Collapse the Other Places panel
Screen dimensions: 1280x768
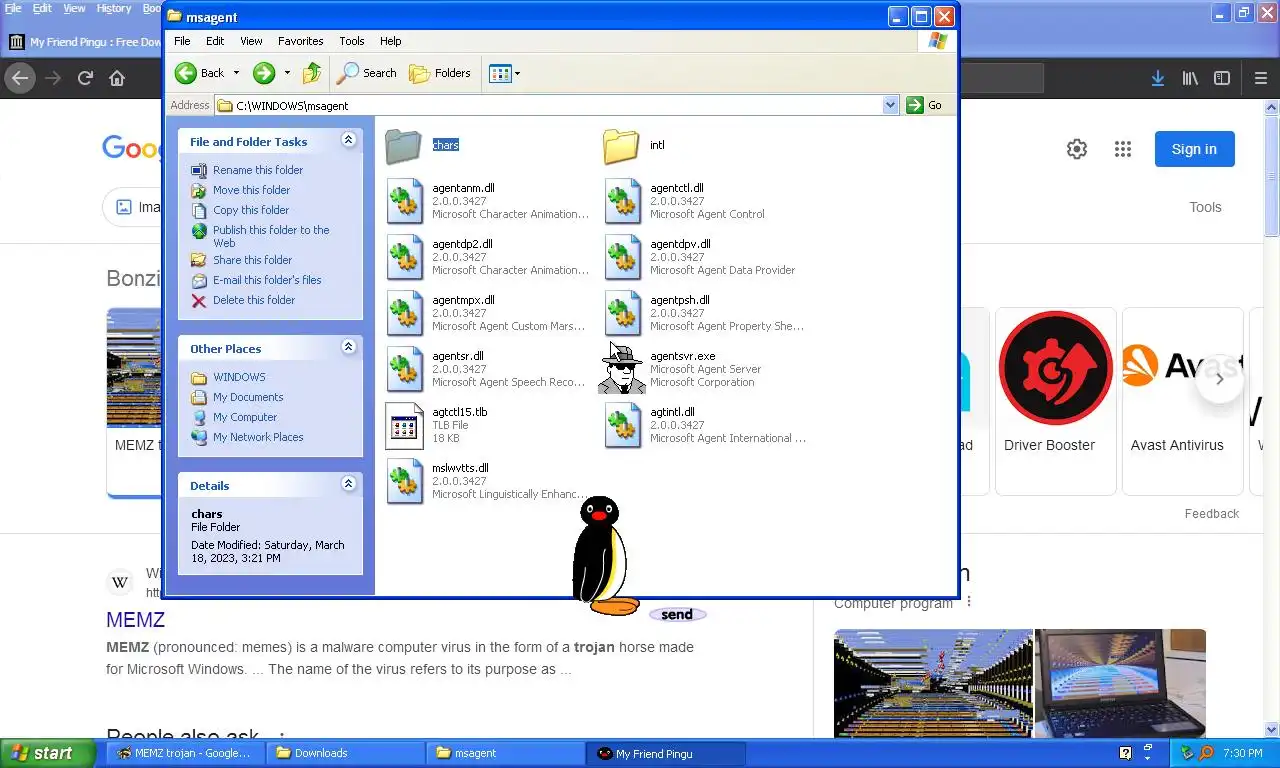point(348,347)
